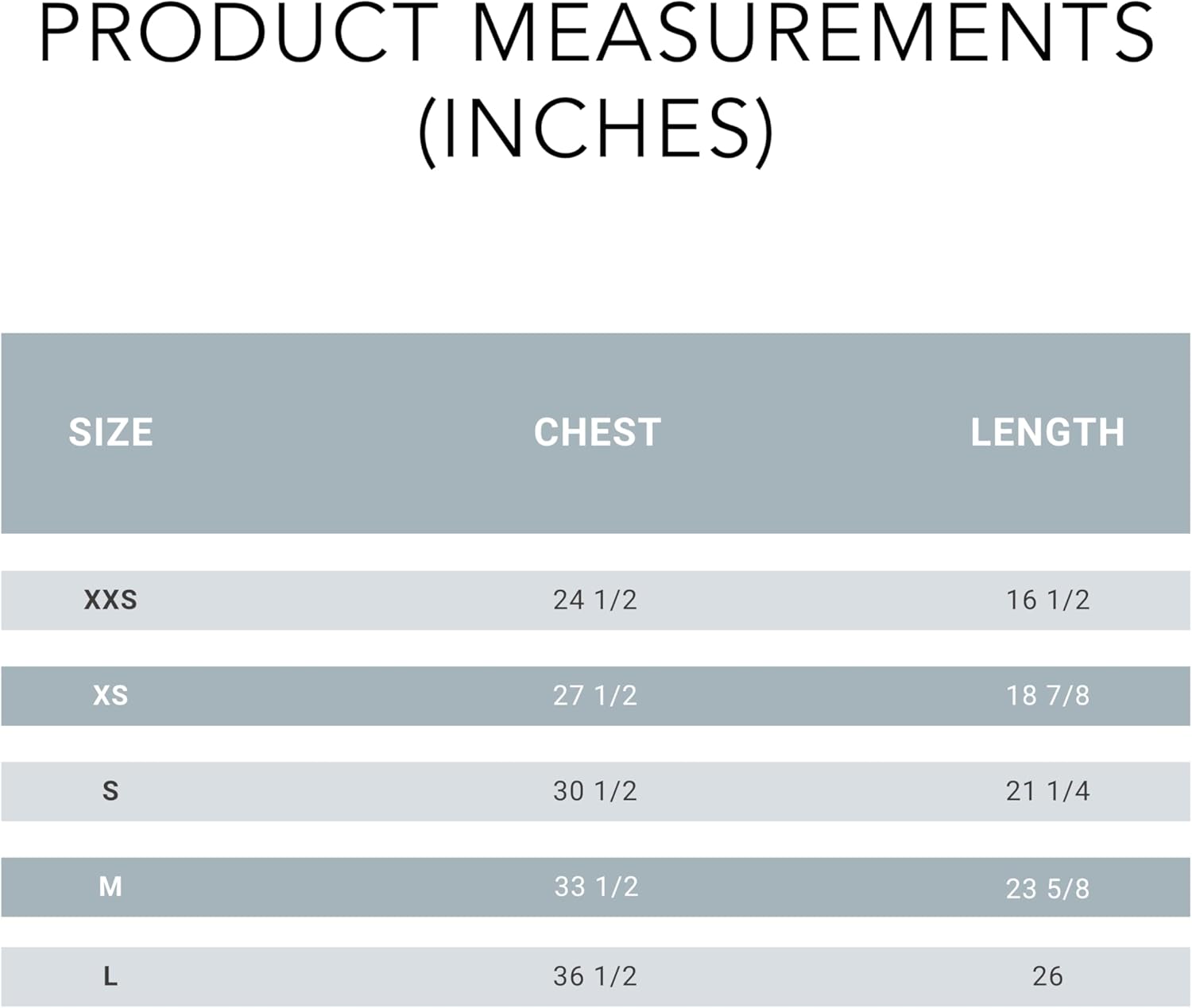This screenshot has height=1008, width=1192.
Task: Select the L chest value 36 1/2
Action: 595,976
